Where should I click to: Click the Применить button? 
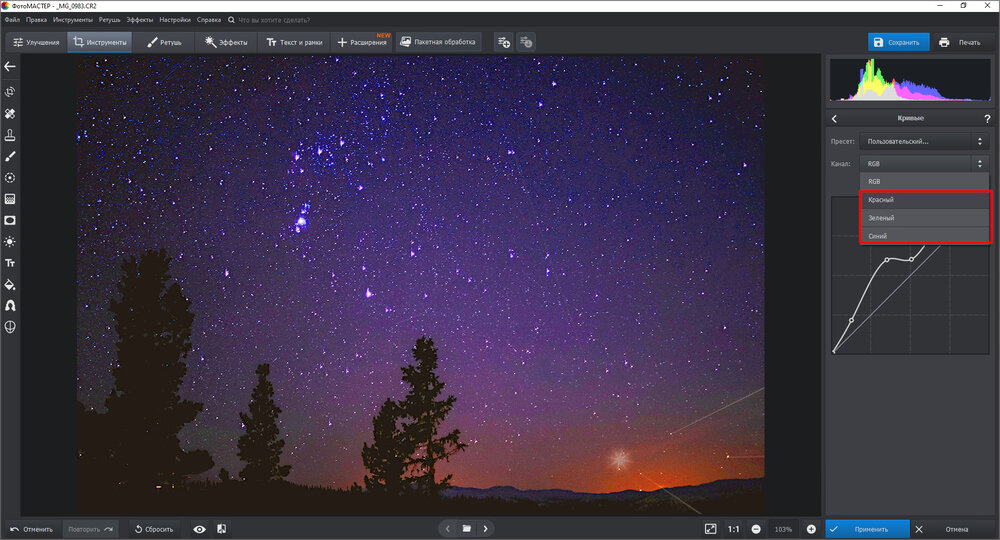pos(867,529)
